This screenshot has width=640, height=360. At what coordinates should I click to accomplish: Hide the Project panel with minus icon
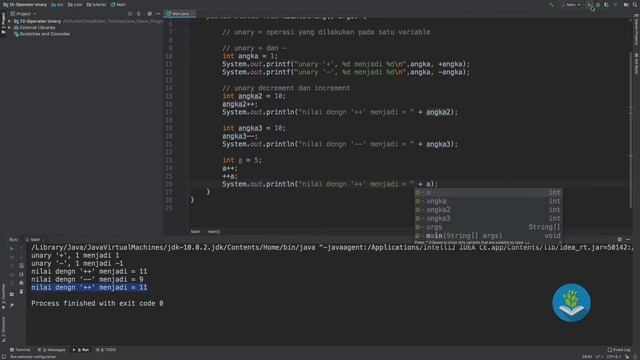click(158, 13)
